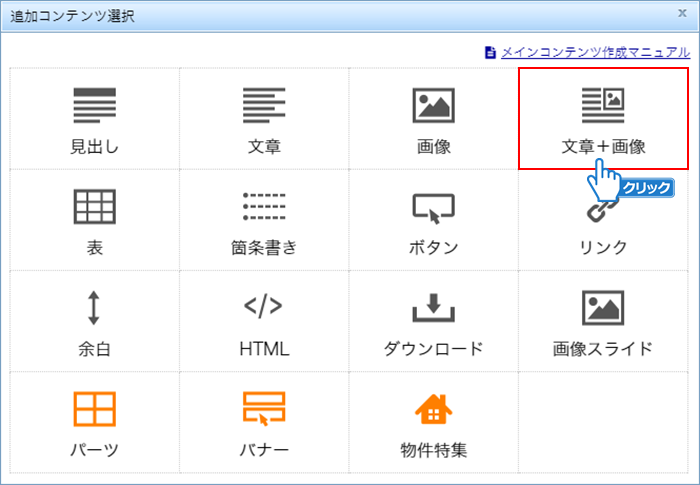Add a 表 table icon
This screenshot has width=700, height=485.
point(95,206)
